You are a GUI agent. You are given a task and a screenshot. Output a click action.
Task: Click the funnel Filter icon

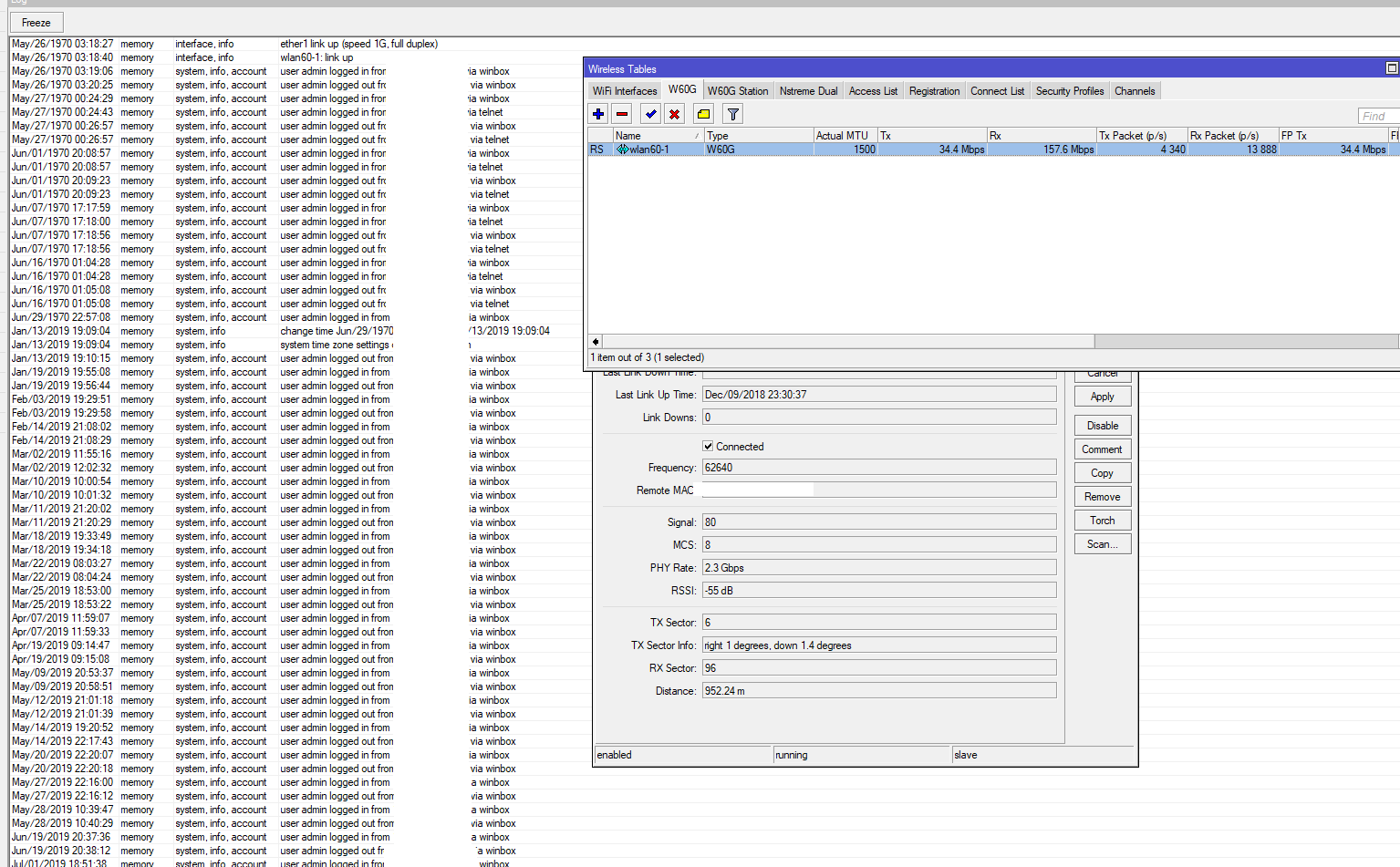click(x=732, y=114)
